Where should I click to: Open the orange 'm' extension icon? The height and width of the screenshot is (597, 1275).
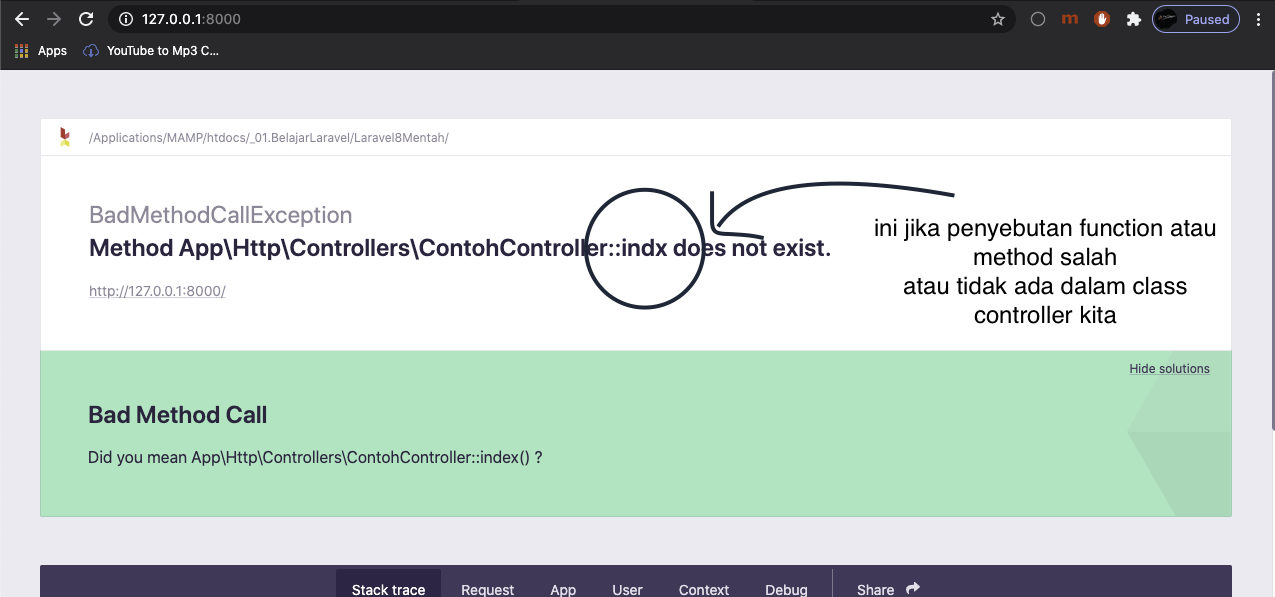pos(1070,19)
